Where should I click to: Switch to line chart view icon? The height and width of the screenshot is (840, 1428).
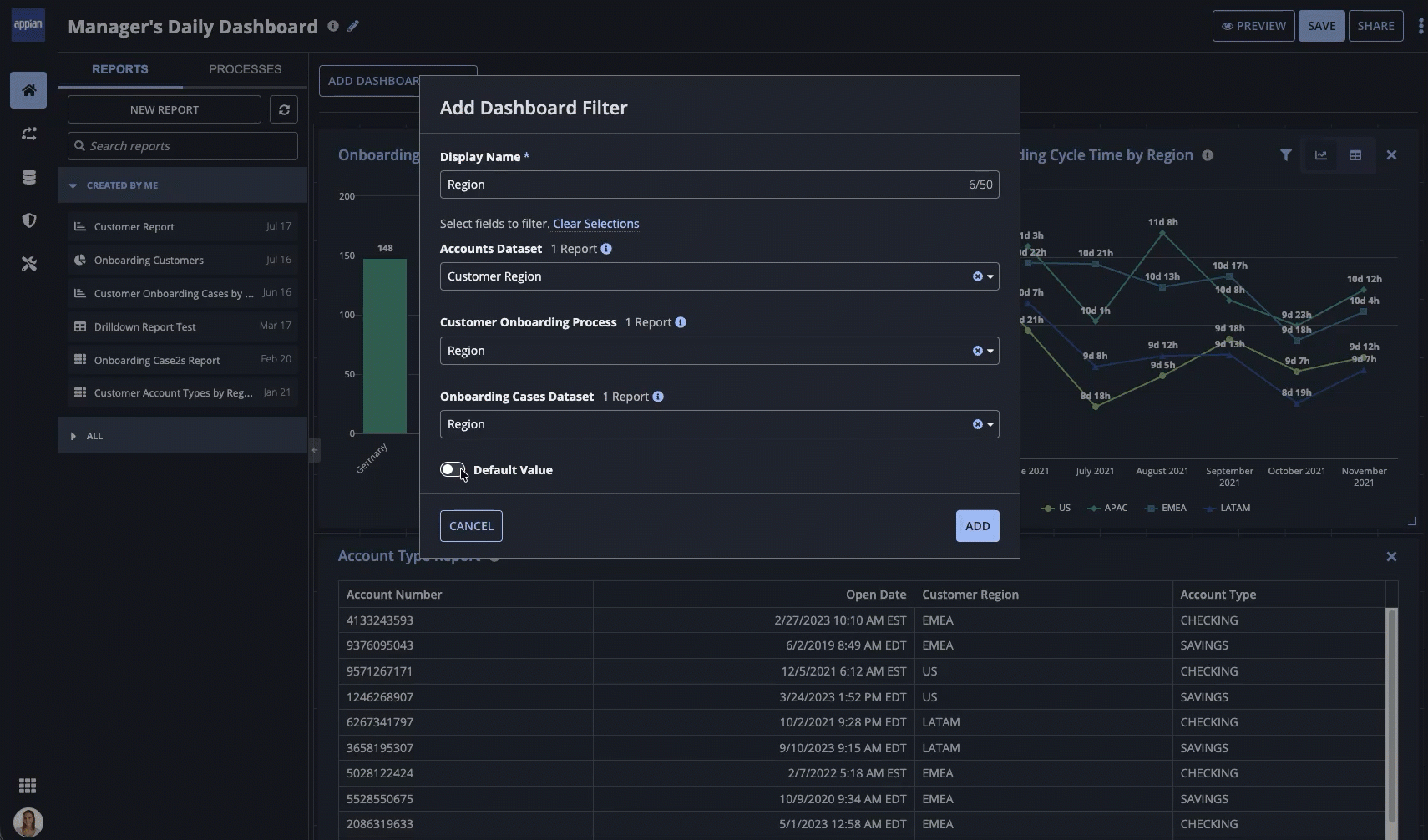1321,155
